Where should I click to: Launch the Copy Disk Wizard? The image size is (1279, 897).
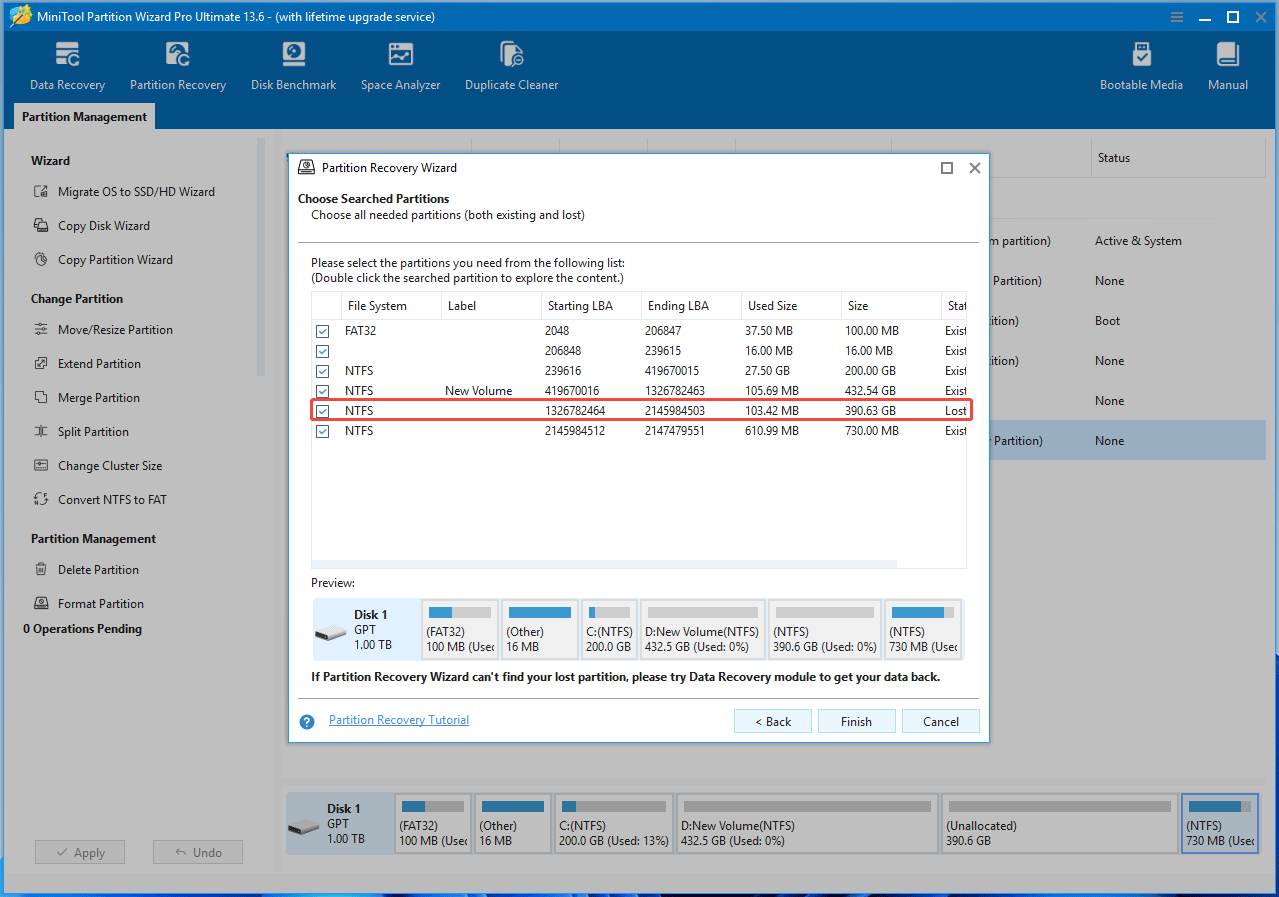tap(92, 226)
